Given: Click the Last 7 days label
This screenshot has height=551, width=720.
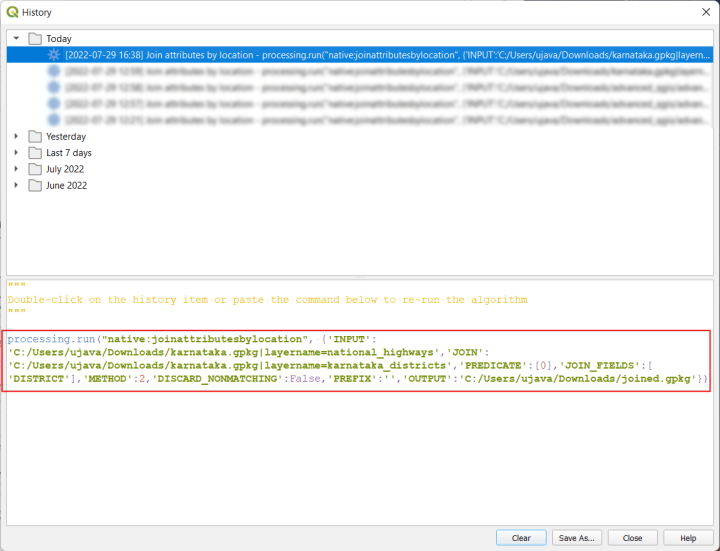Looking at the screenshot, I should click(69, 152).
